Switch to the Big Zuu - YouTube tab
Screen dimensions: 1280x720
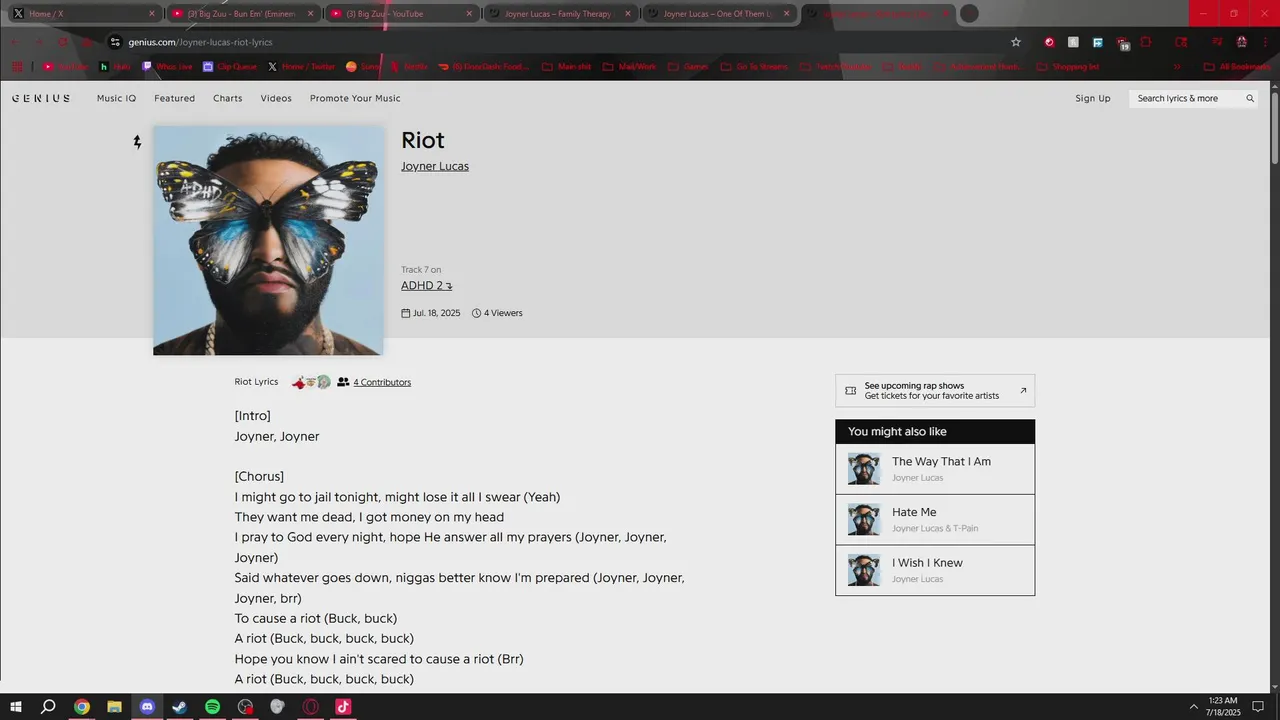pyautogui.click(x=401, y=14)
